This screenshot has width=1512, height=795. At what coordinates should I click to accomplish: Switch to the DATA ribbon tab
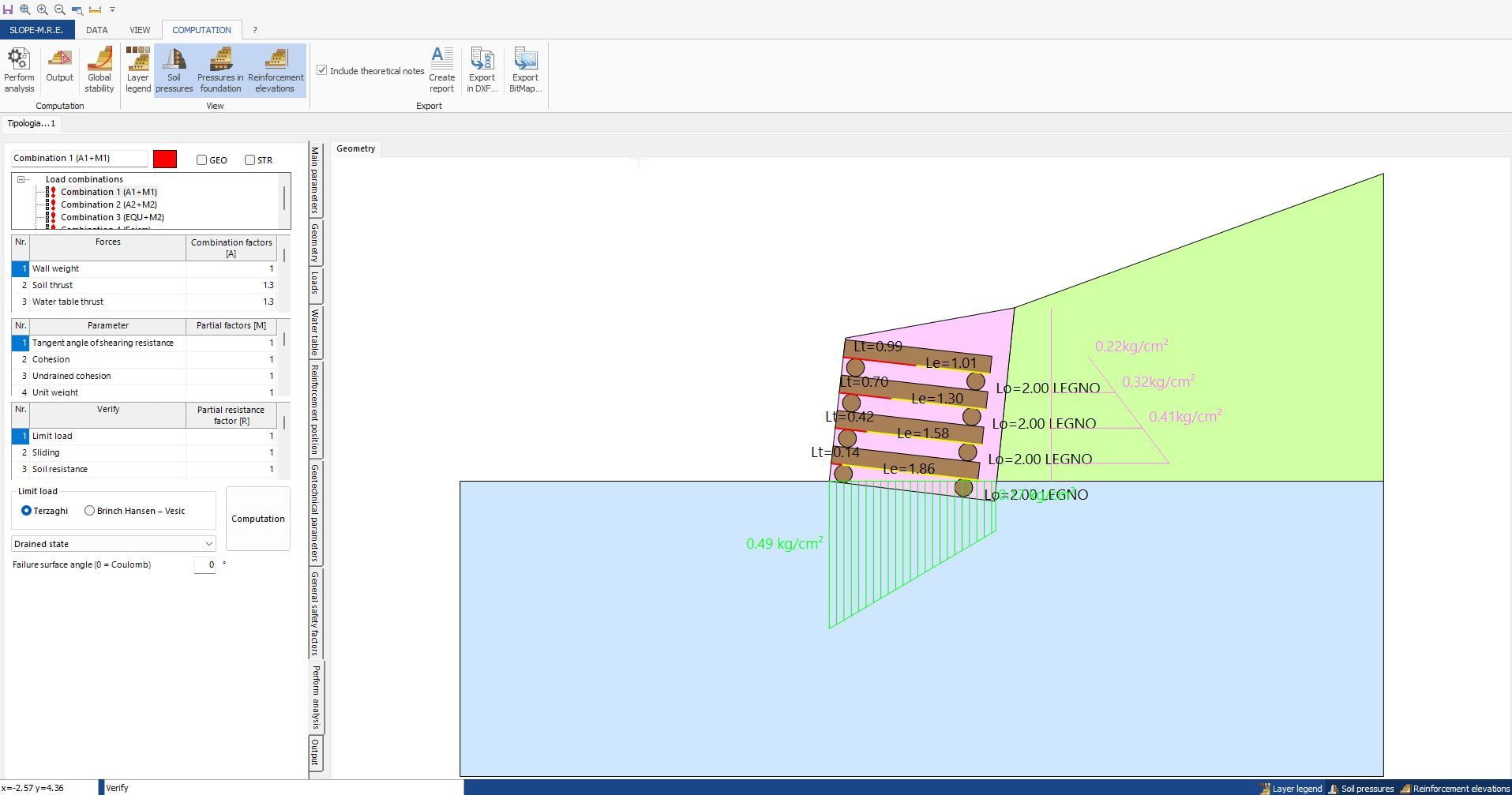click(97, 30)
